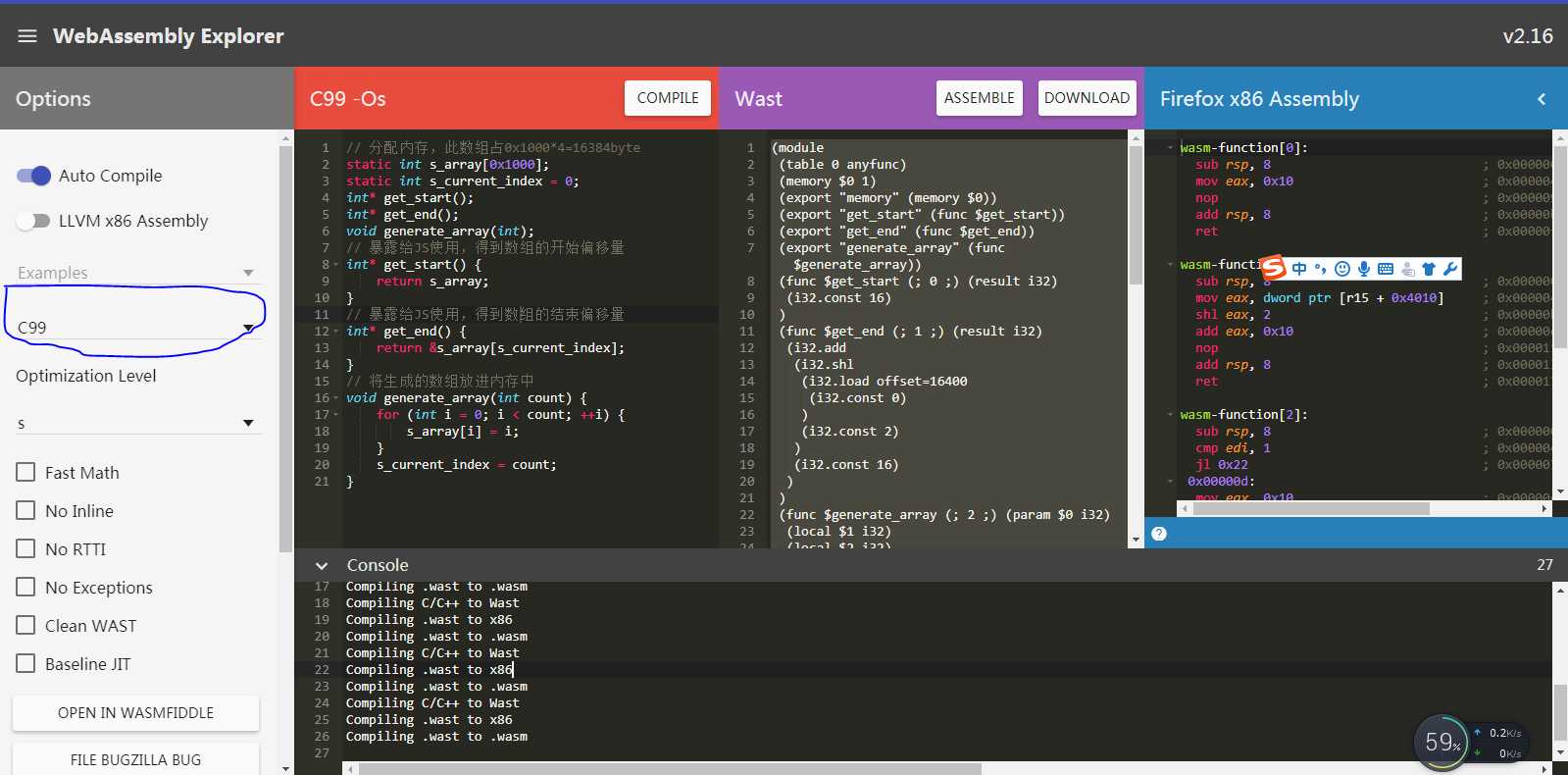Collapse wasm-function[0] assembly block
This screenshot has width=1568, height=775.
(x=1170, y=148)
